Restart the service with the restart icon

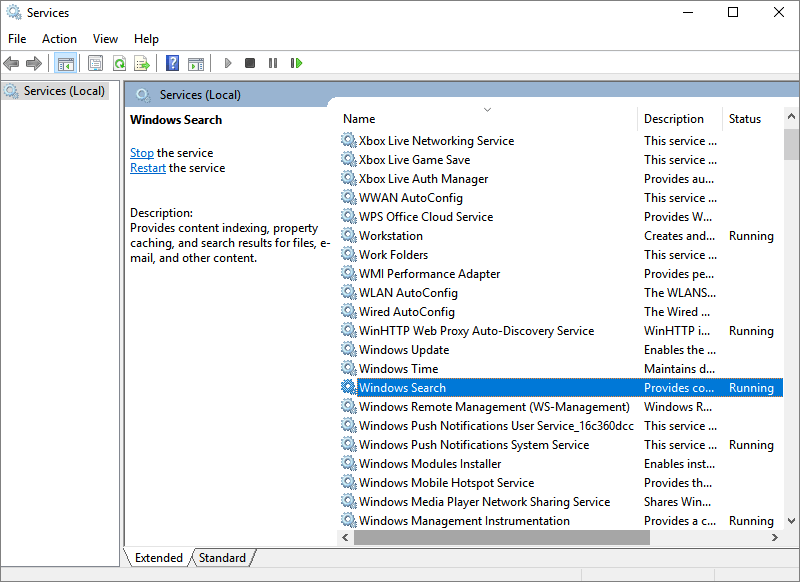(296, 63)
